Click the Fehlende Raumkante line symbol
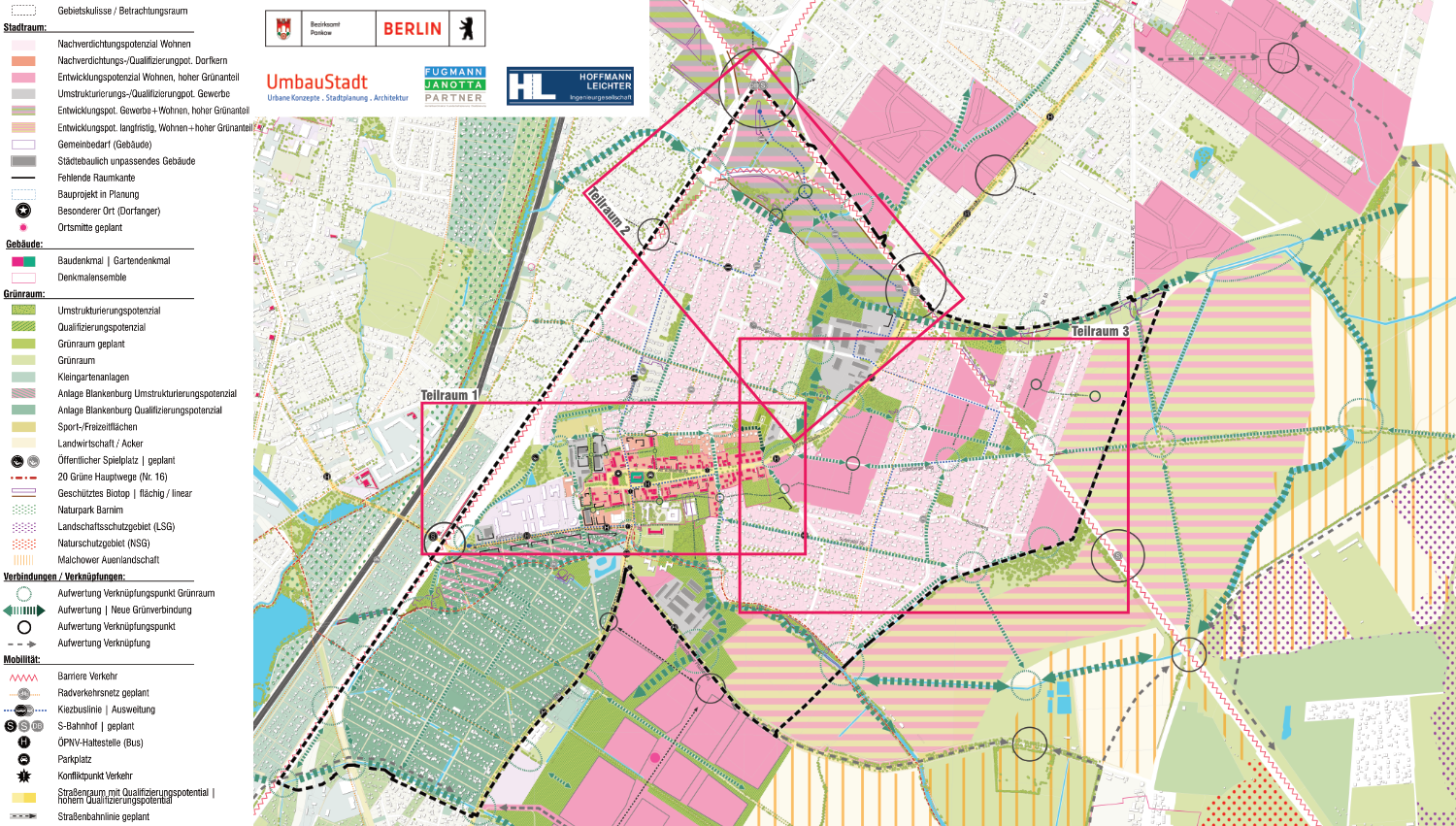The image size is (1456, 826). 23,178
